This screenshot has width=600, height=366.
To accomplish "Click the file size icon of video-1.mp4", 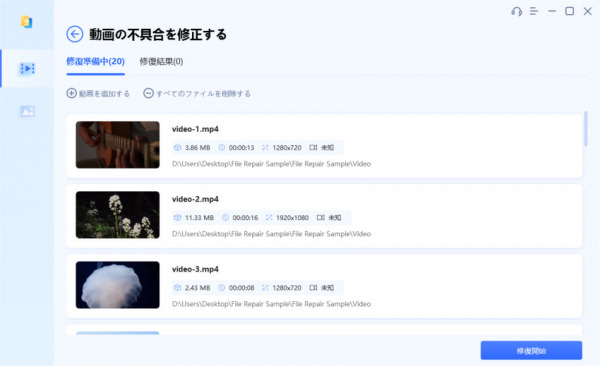I will pos(177,147).
